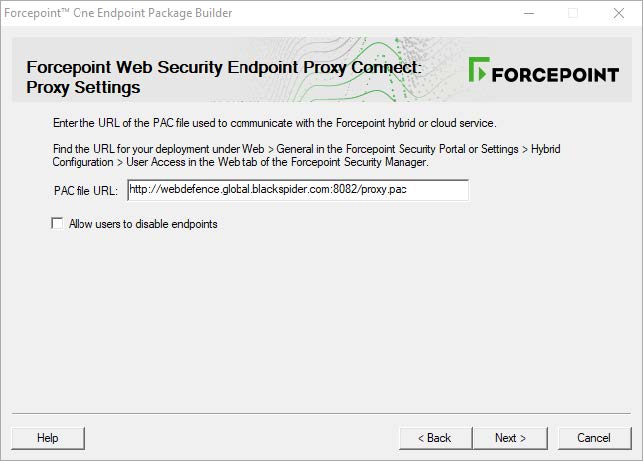This screenshot has height=461, width=643.
Task: Click the Allow users to disable endpoints label
Action: coord(143,224)
